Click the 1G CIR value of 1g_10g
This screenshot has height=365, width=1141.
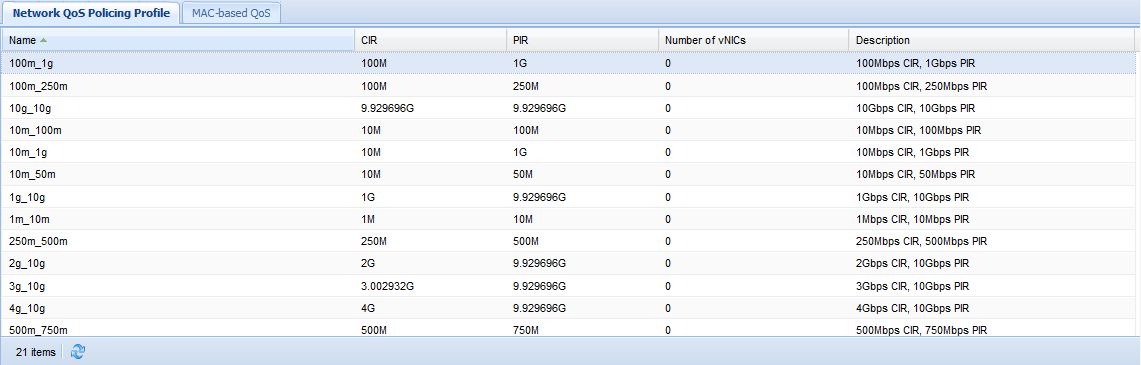[368, 197]
